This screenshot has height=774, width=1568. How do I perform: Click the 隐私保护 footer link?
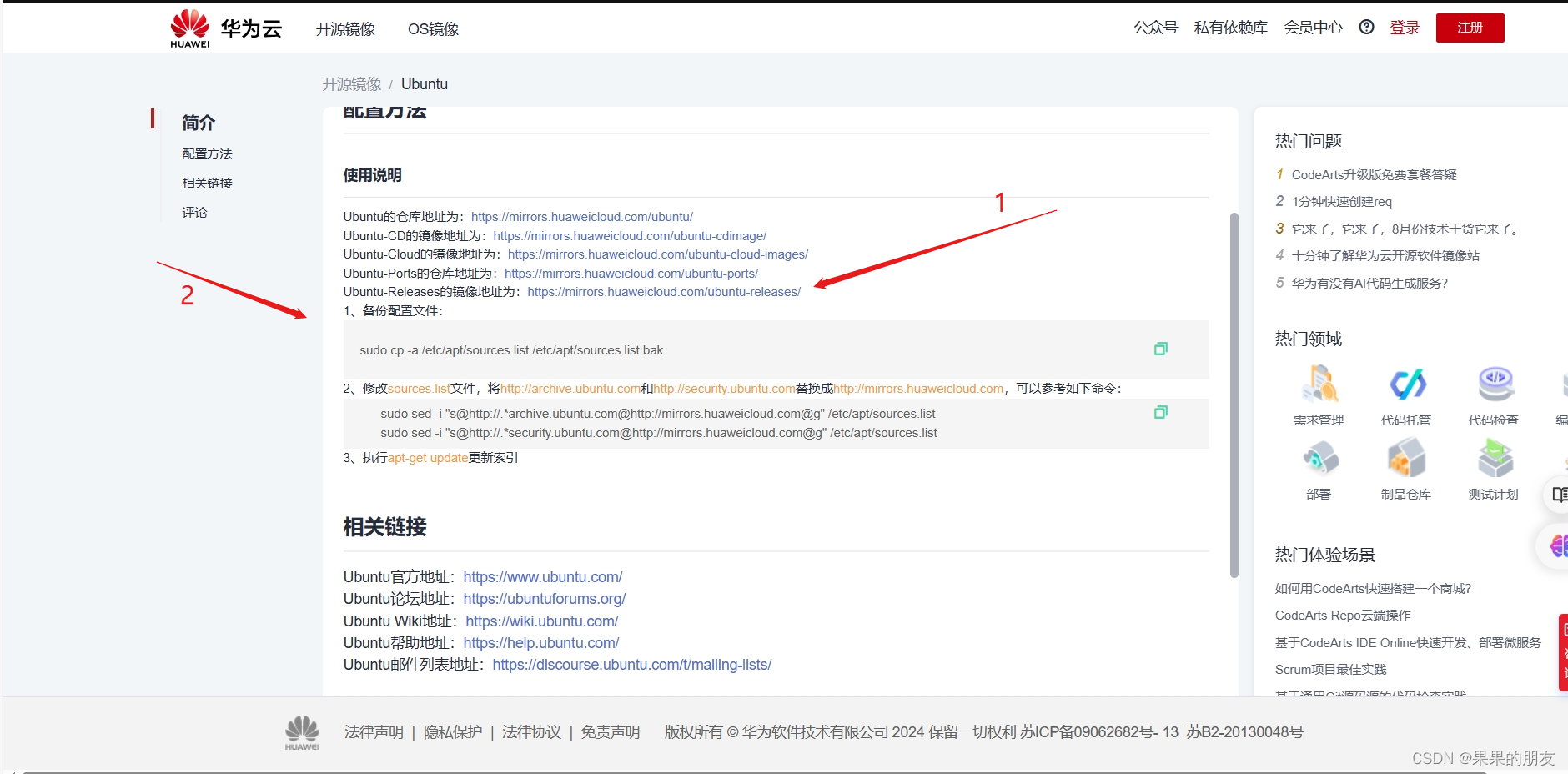(x=453, y=731)
